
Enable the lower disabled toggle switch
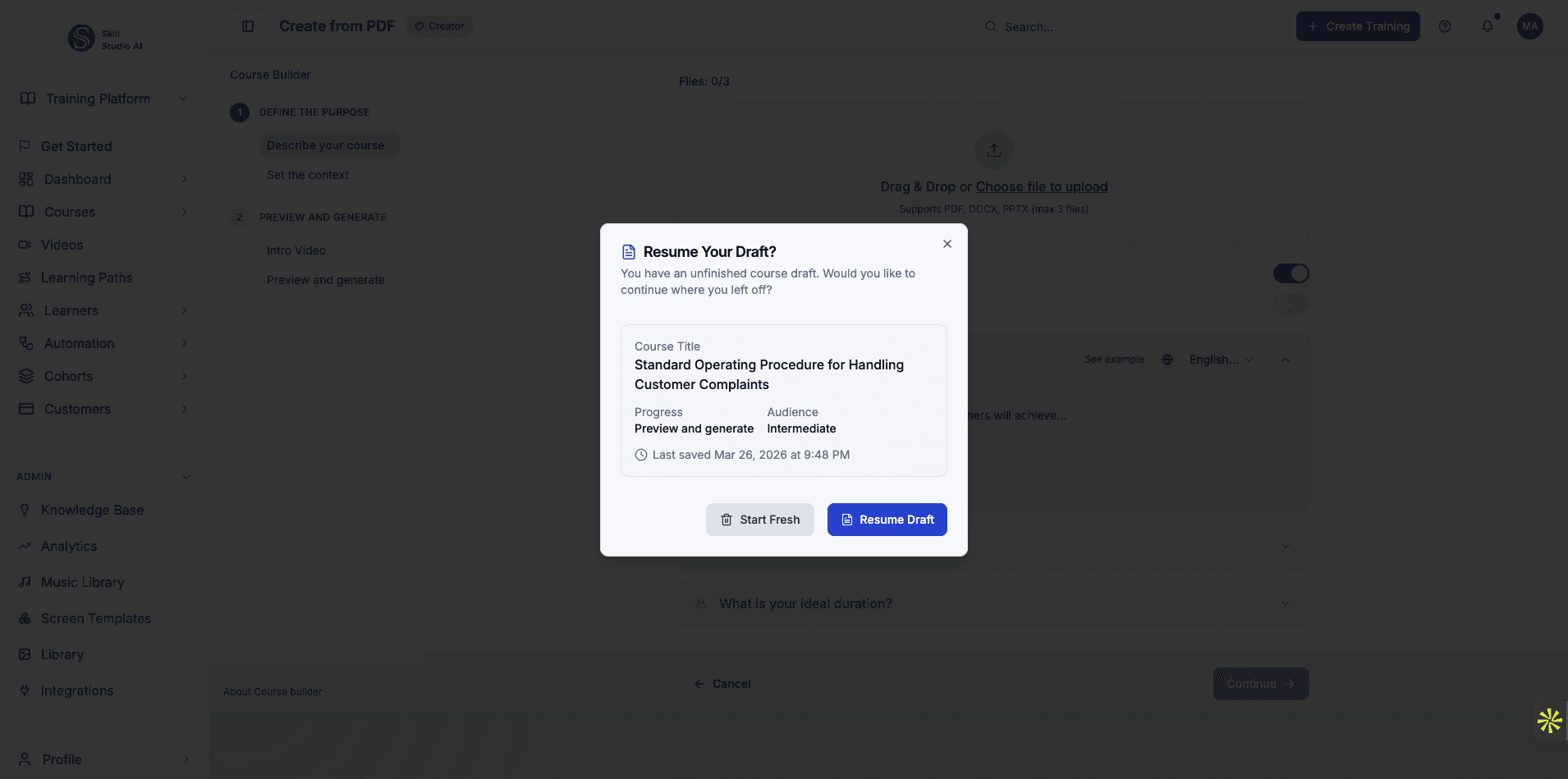tap(1291, 303)
